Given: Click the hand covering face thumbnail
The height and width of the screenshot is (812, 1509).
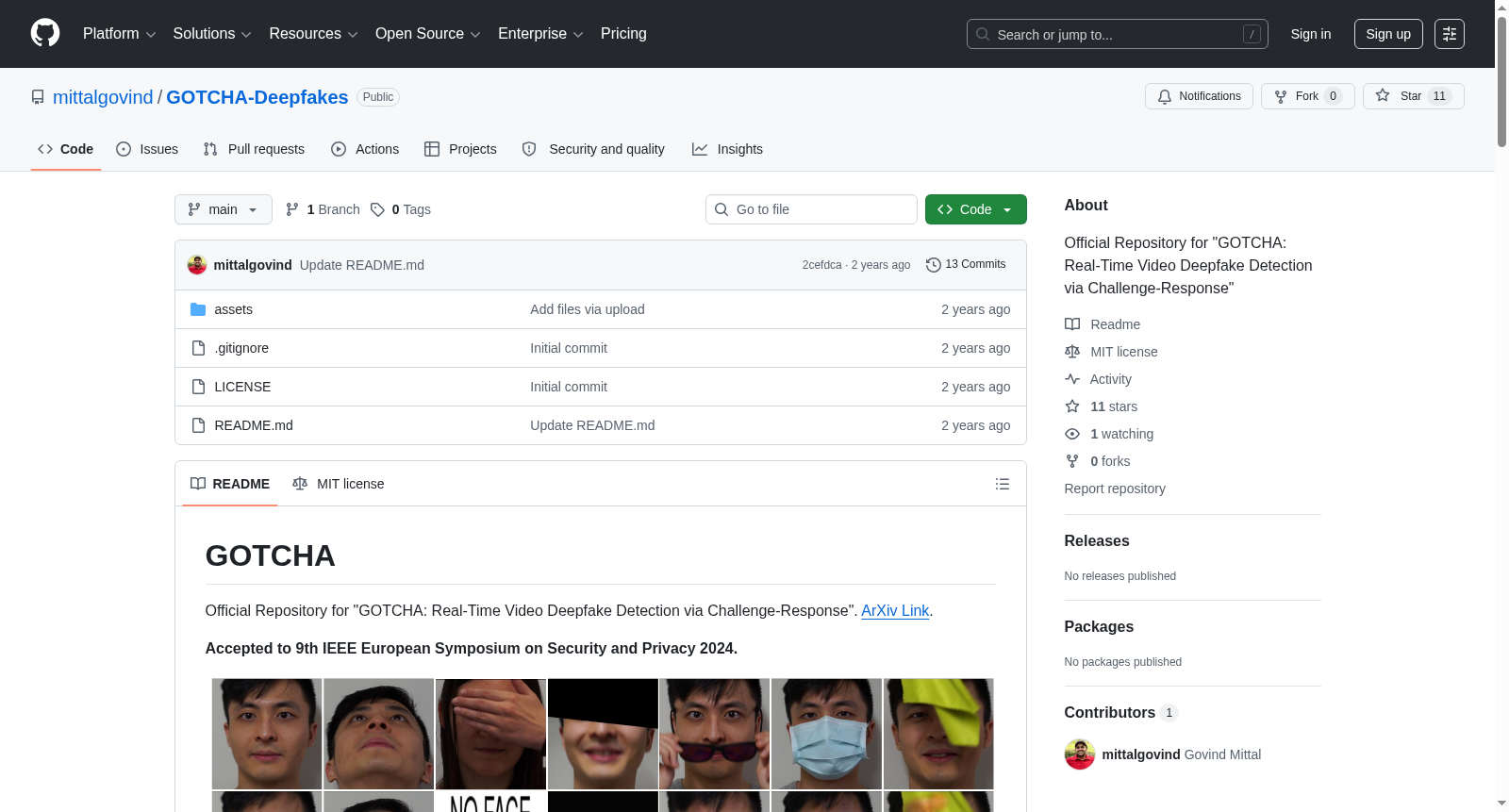Looking at the screenshot, I should coord(490,734).
